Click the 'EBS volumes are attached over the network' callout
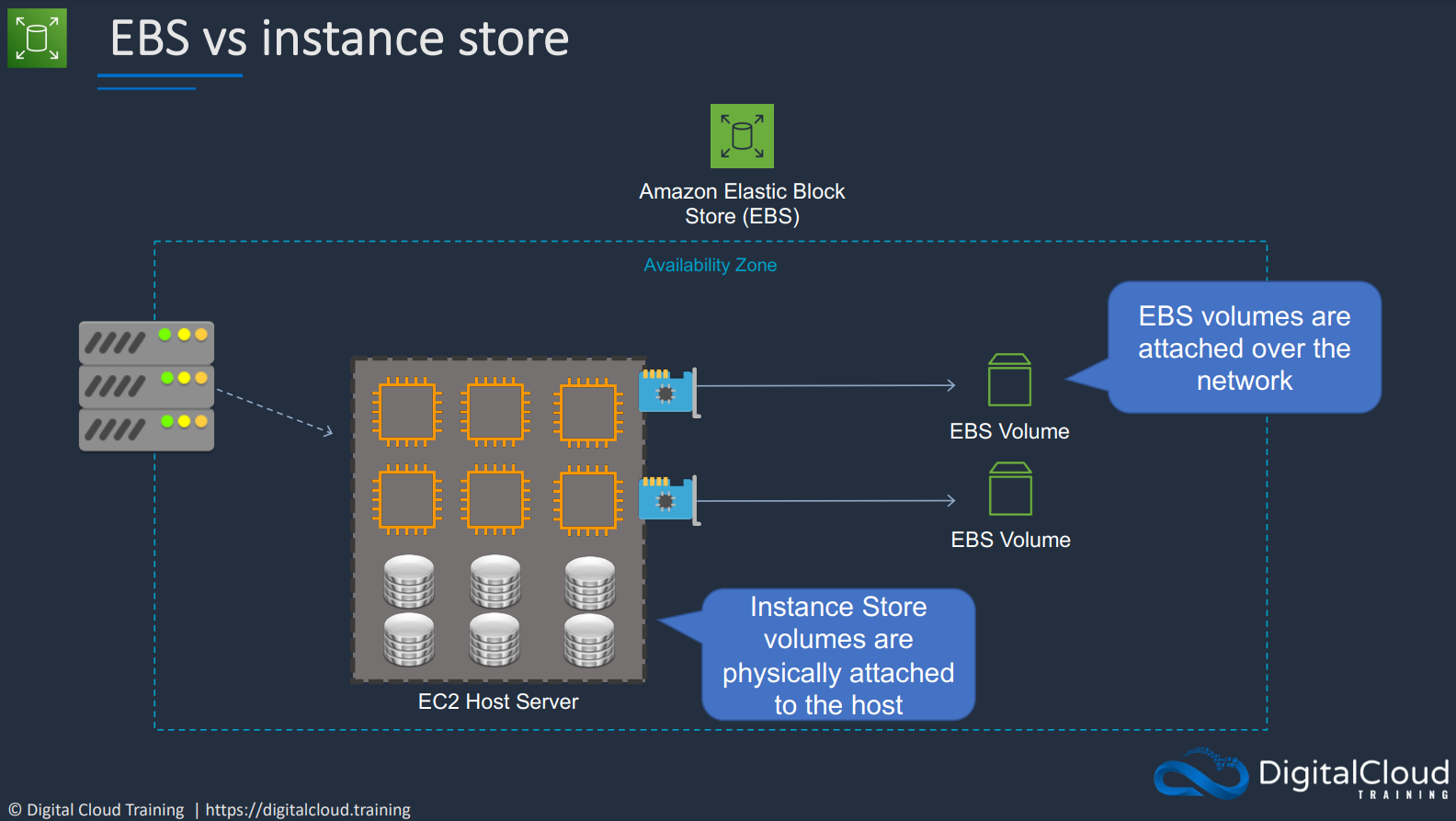This screenshot has width=1456, height=821. click(1245, 348)
